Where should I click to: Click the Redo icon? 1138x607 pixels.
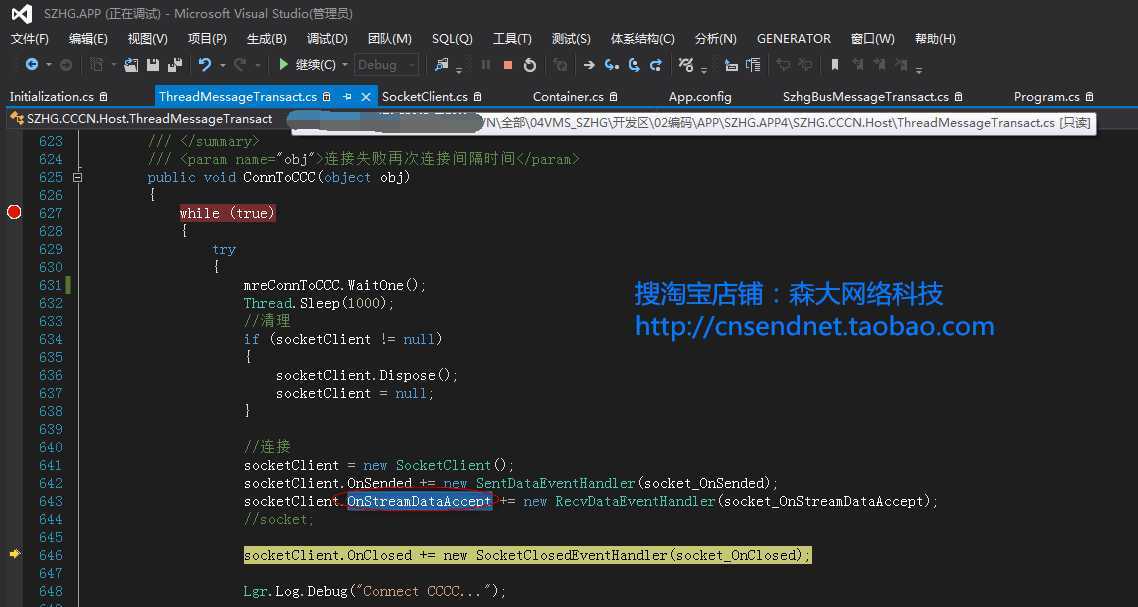pyautogui.click(x=240, y=65)
